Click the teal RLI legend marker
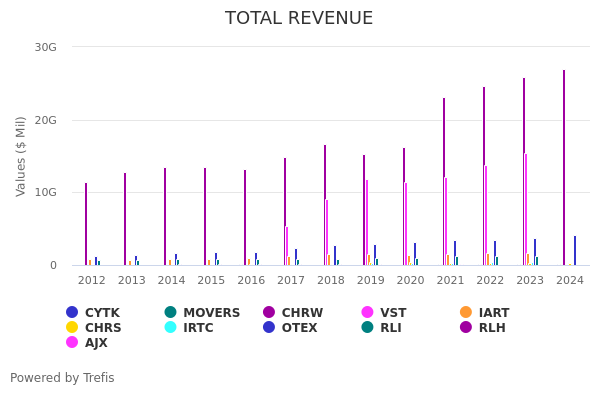 tap(367, 328)
